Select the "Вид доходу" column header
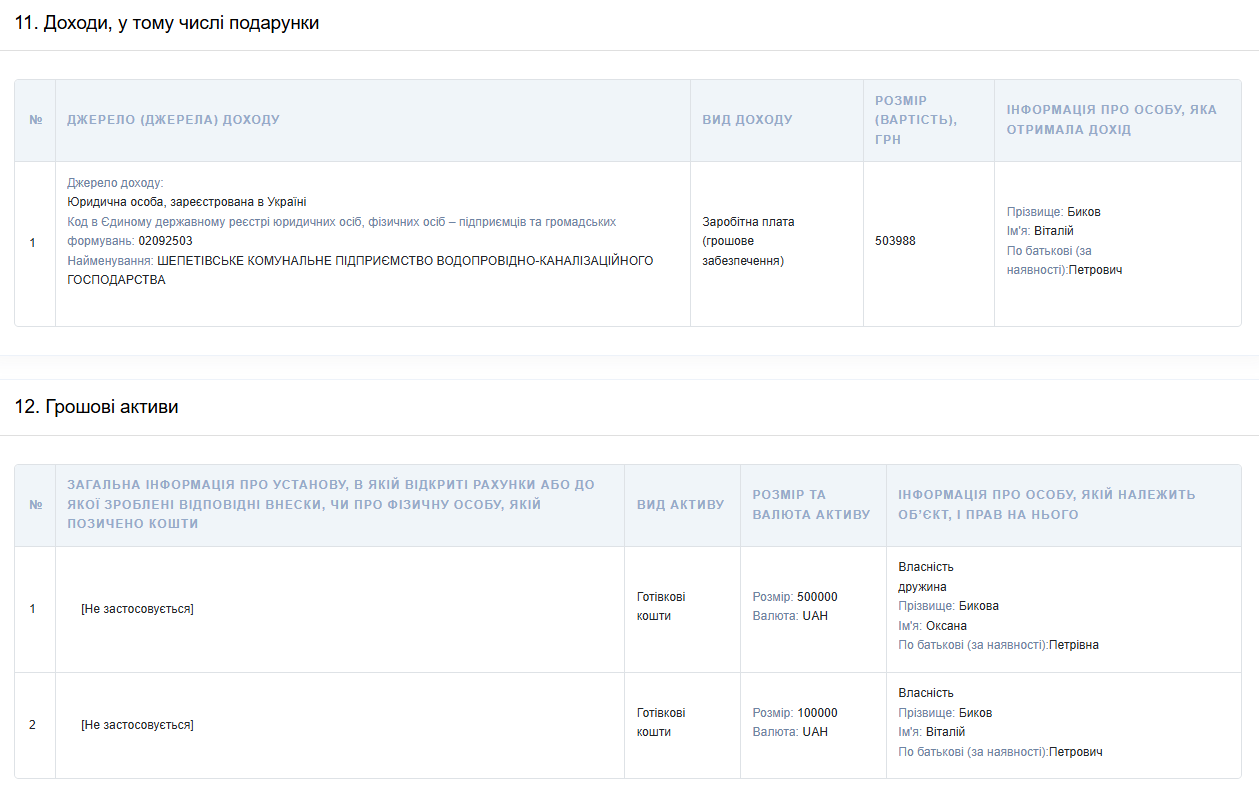 click(747, 120)
